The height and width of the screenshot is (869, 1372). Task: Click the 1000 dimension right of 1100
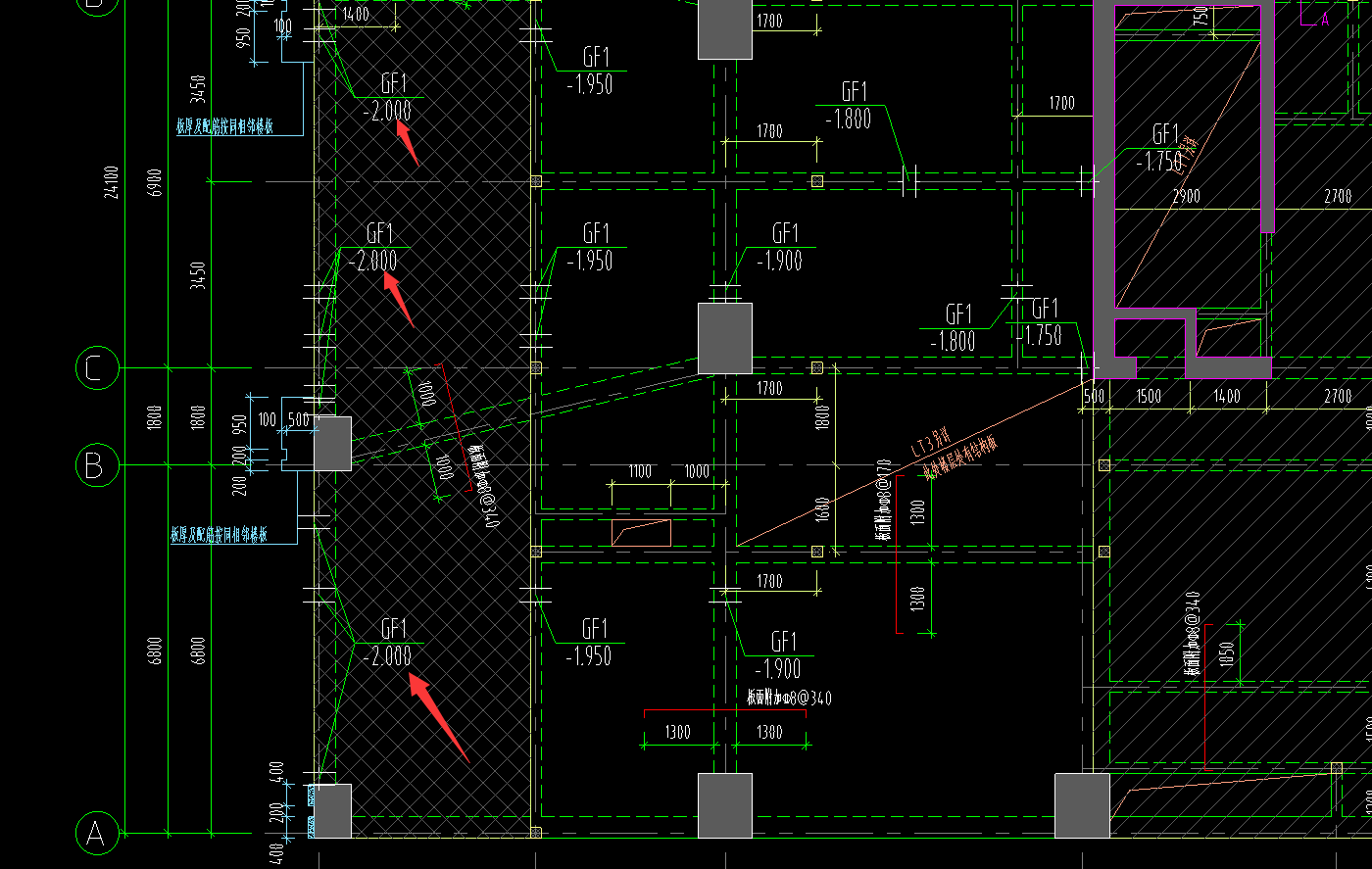click(697, 471)
